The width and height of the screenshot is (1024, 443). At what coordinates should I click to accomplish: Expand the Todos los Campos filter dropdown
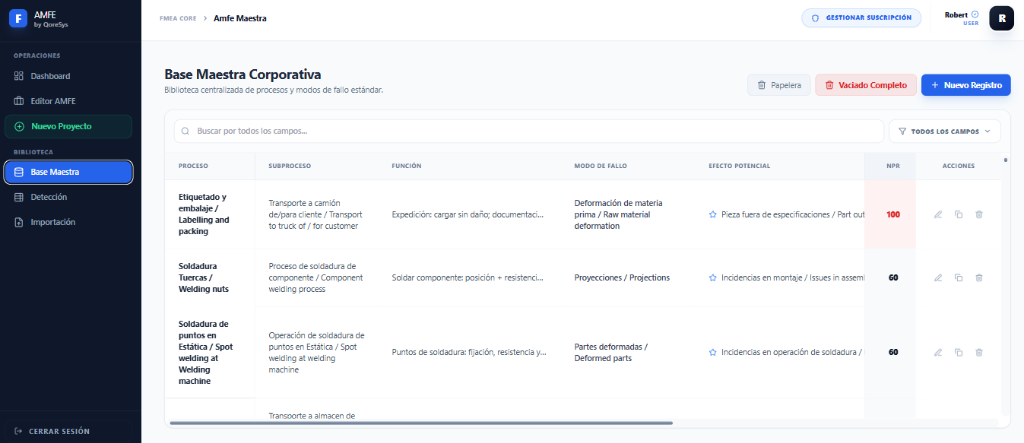[x=944, y=131]
